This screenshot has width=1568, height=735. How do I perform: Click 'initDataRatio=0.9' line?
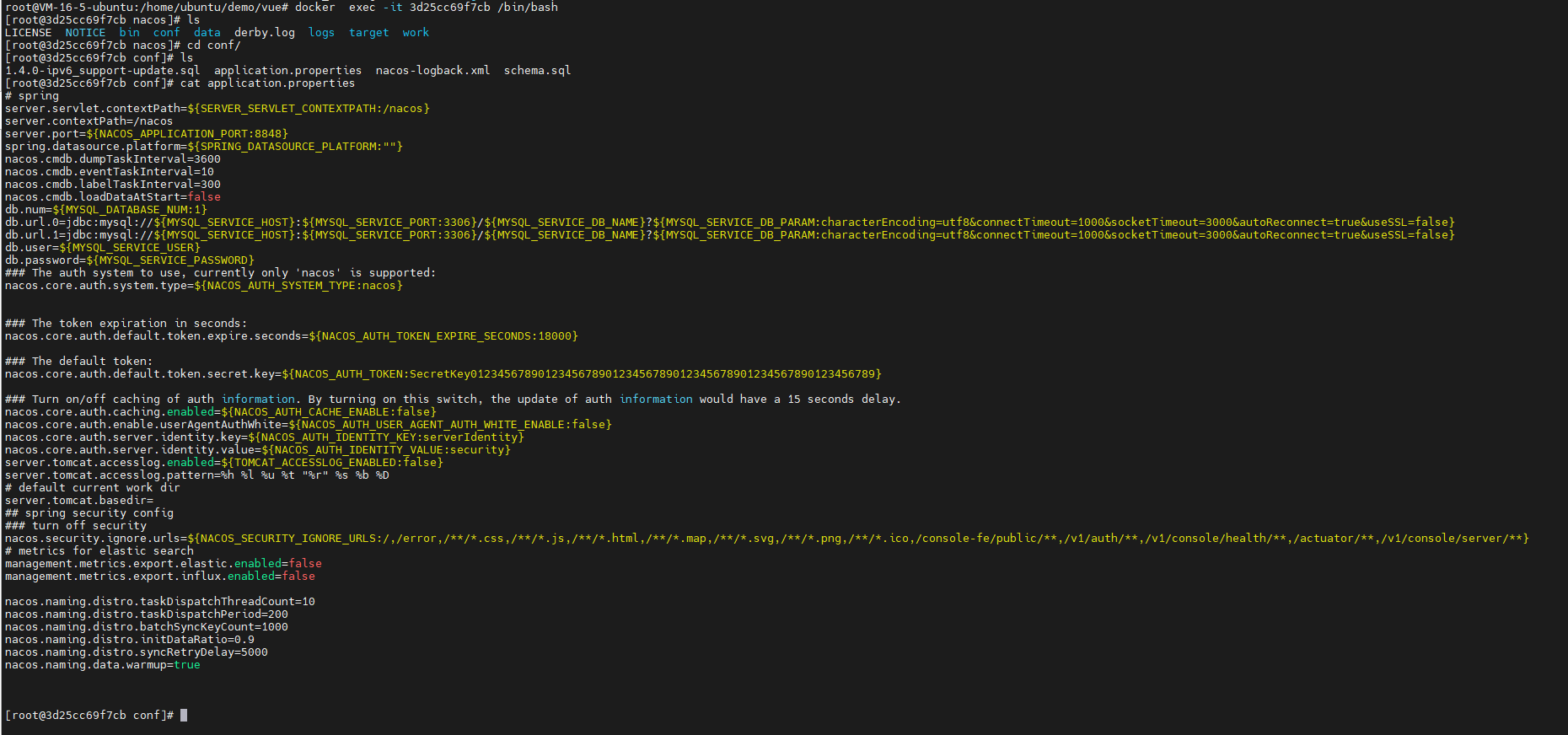click(130, 640)
